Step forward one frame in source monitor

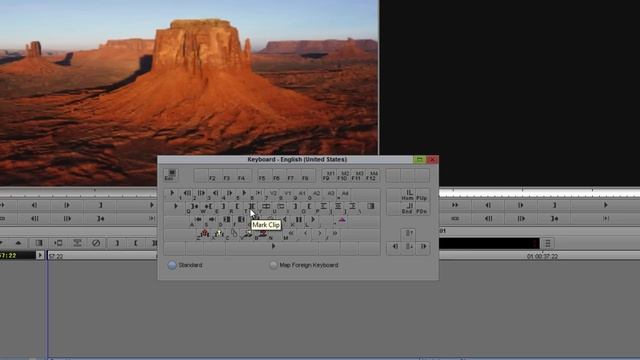[67, 205]
